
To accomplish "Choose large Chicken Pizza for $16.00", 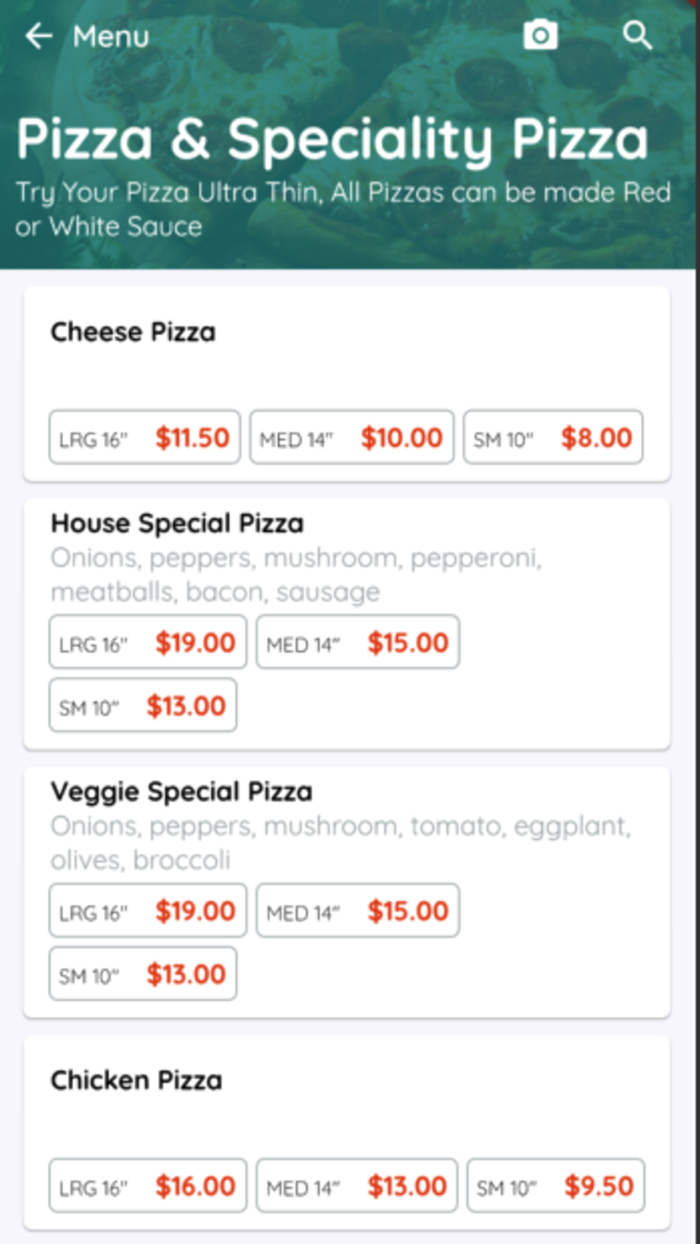I will coord(147,1186).
